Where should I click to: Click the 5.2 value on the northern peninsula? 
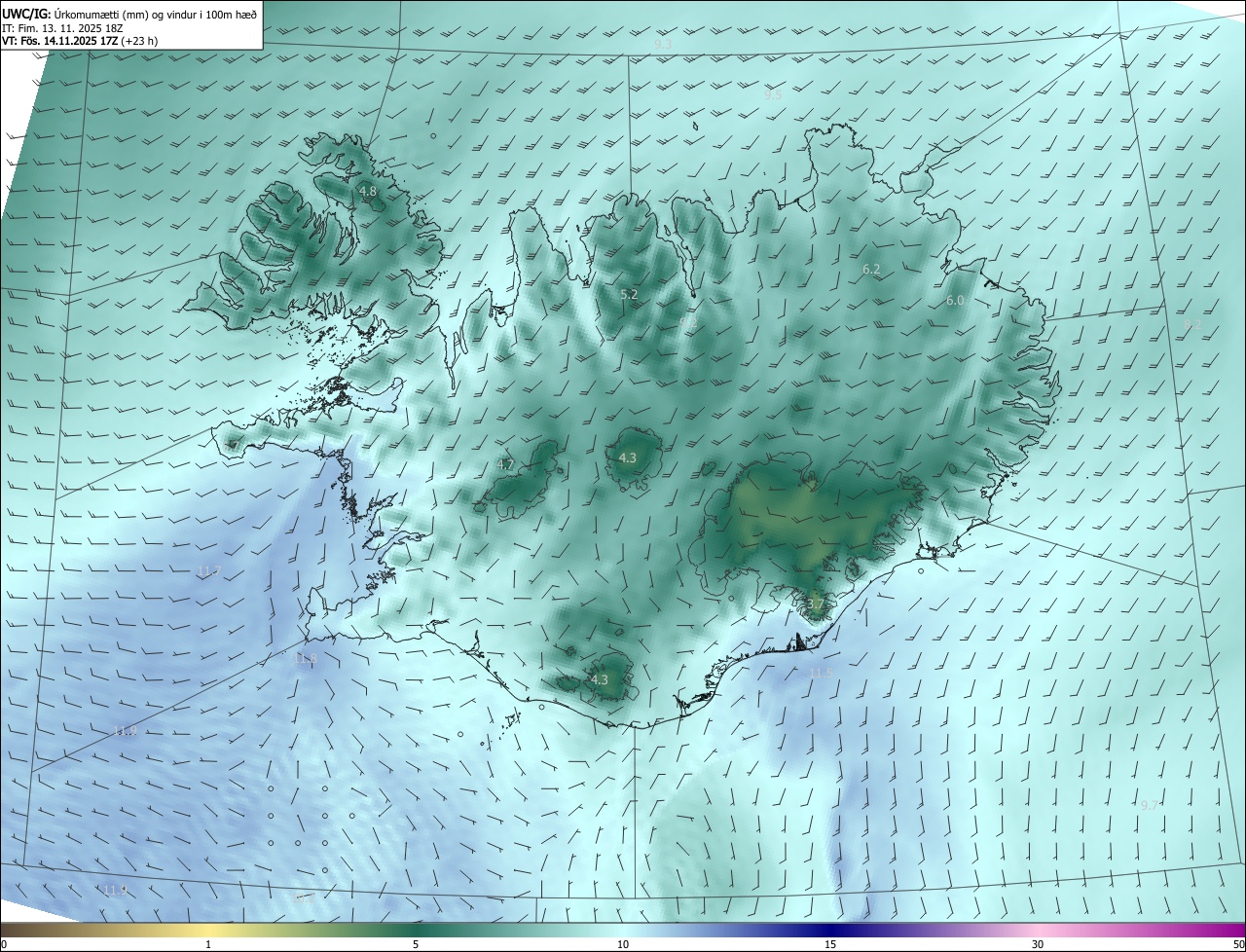click(x=629, y=294)
